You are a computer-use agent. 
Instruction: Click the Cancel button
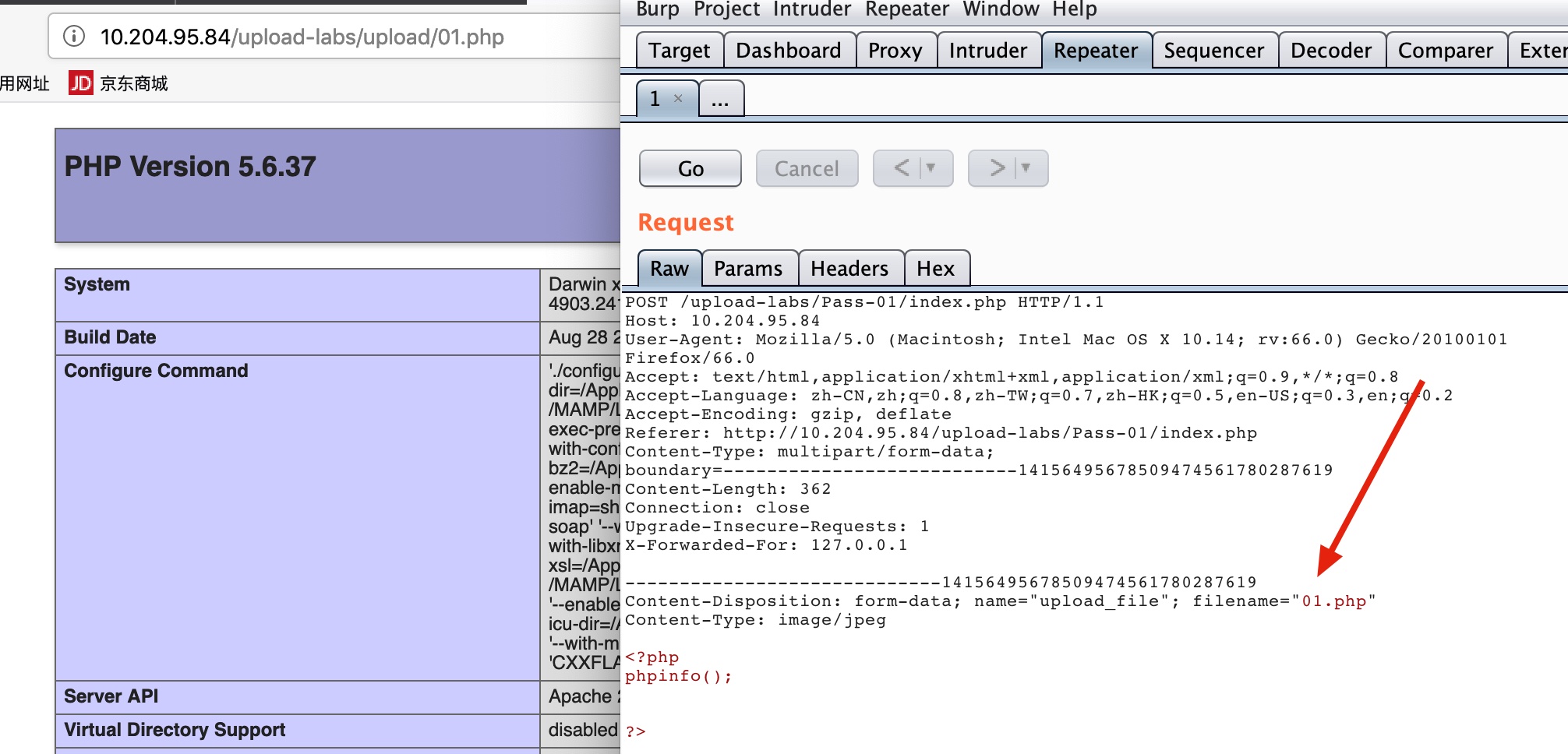(x=807, y=168)
